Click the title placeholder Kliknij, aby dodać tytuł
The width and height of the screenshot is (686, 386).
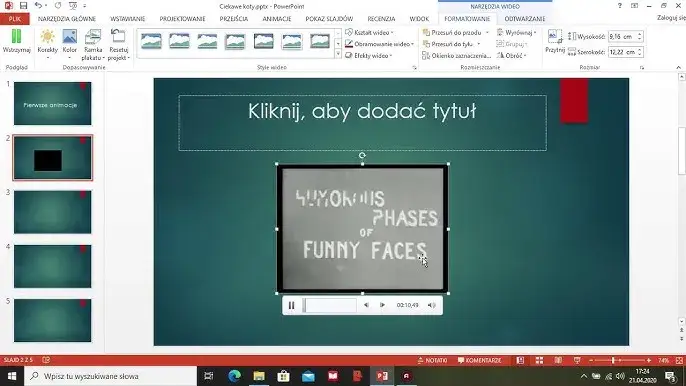[x=362, y=123]
